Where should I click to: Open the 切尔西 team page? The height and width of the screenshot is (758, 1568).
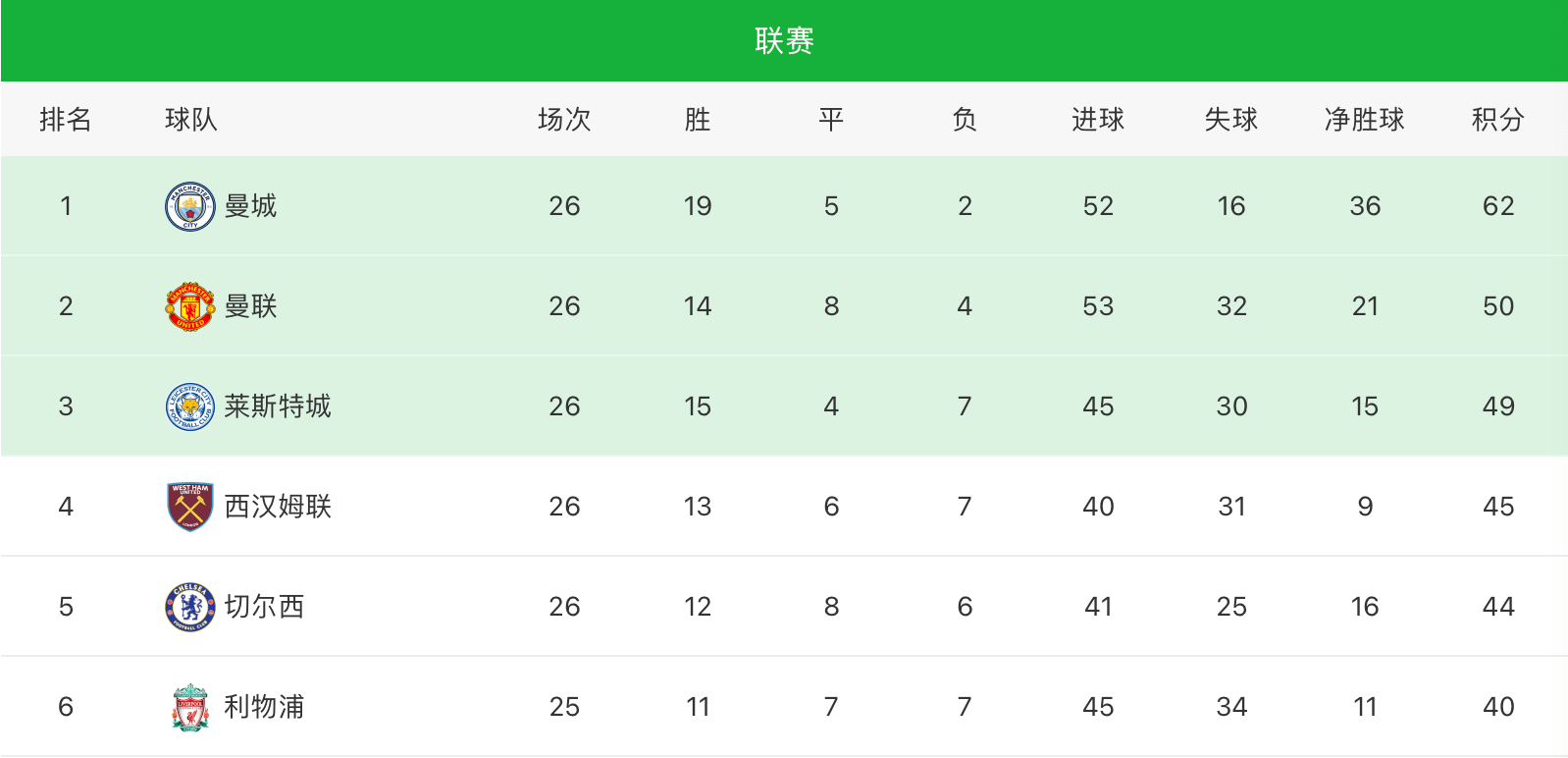tap(264, 607)
